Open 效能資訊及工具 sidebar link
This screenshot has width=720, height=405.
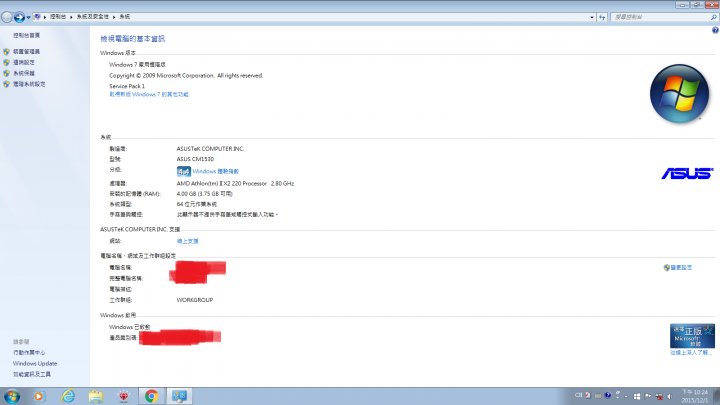pyautogui.click(x=32, y=375)
